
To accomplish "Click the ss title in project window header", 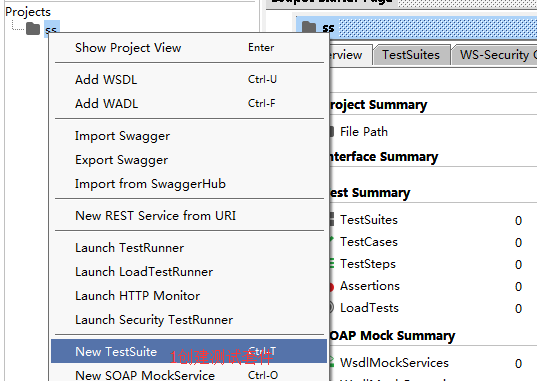I will tap(328, 28).
